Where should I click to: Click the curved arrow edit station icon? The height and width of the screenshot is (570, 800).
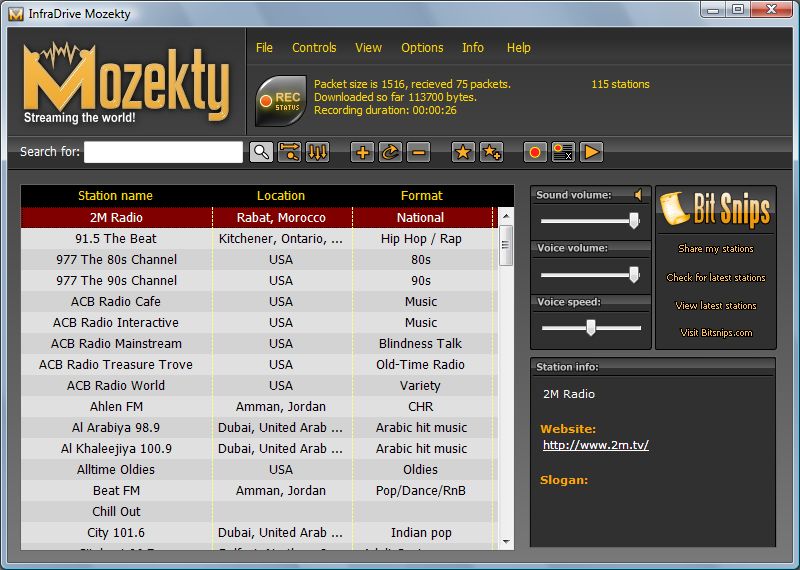pos(390,152)
